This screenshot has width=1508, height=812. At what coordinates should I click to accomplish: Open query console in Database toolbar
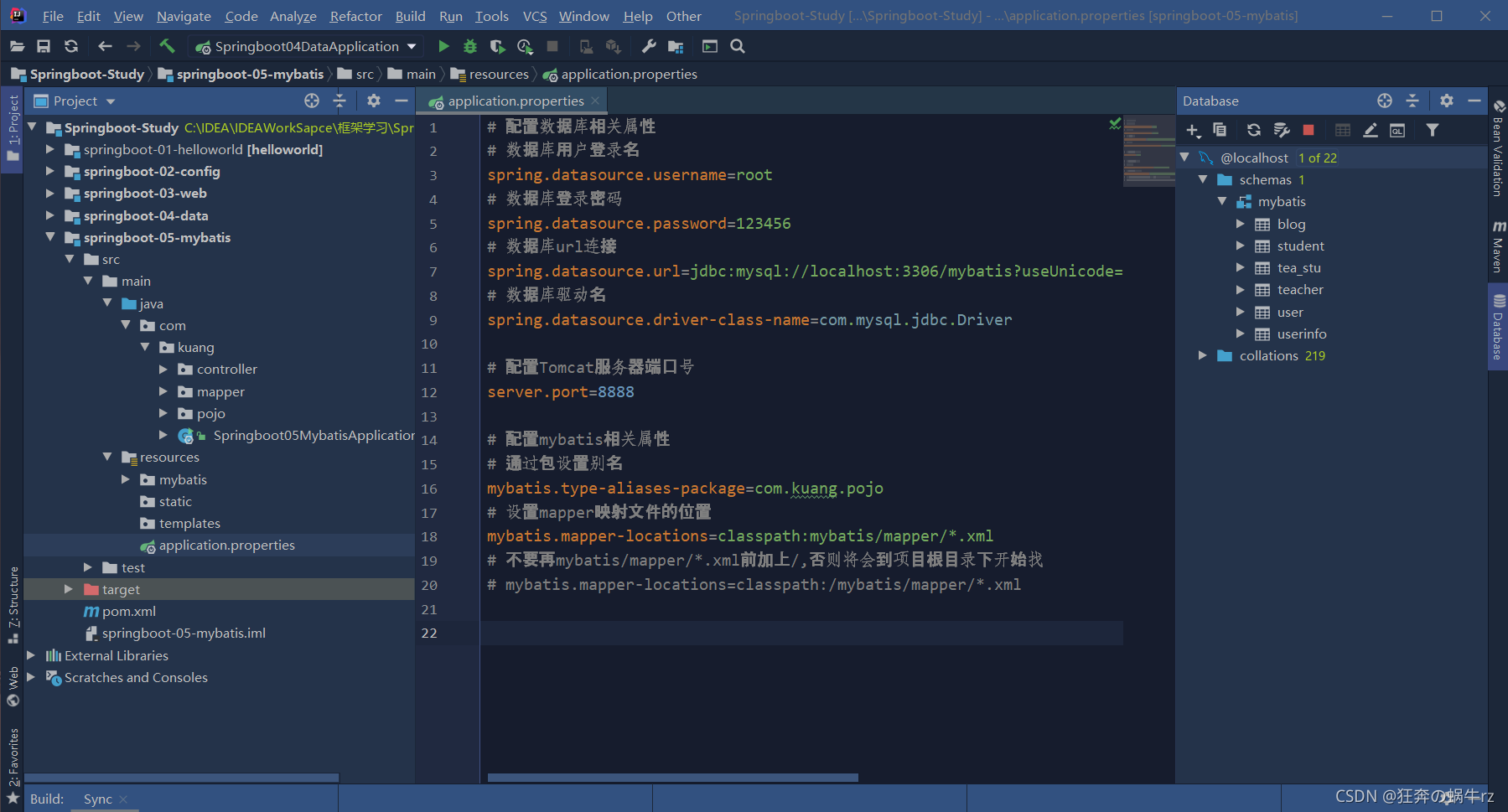tap(1397, 130)
